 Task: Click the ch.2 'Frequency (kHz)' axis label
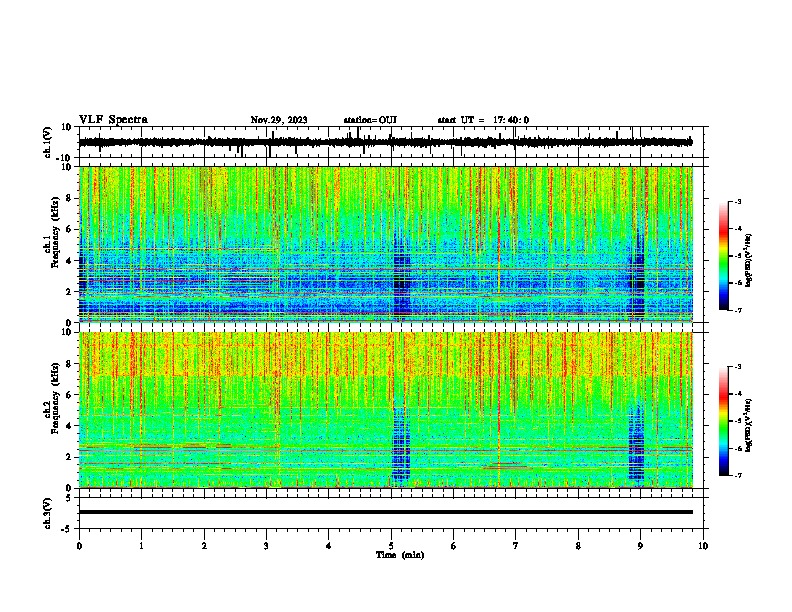click(55, 398)
